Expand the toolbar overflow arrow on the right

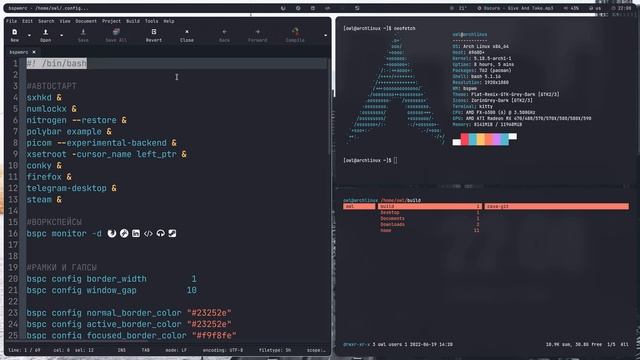(x=325, y=36)
